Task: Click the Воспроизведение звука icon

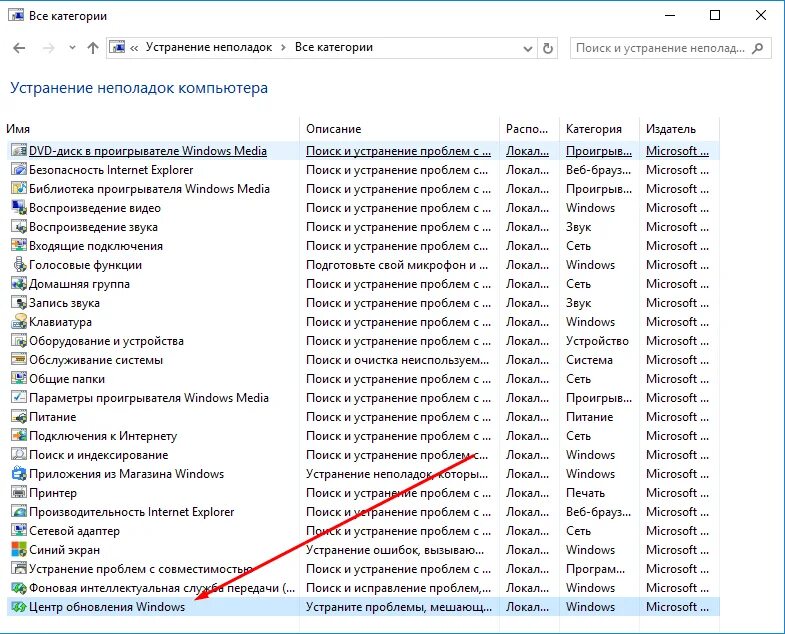Action: [x=19, y=227]
